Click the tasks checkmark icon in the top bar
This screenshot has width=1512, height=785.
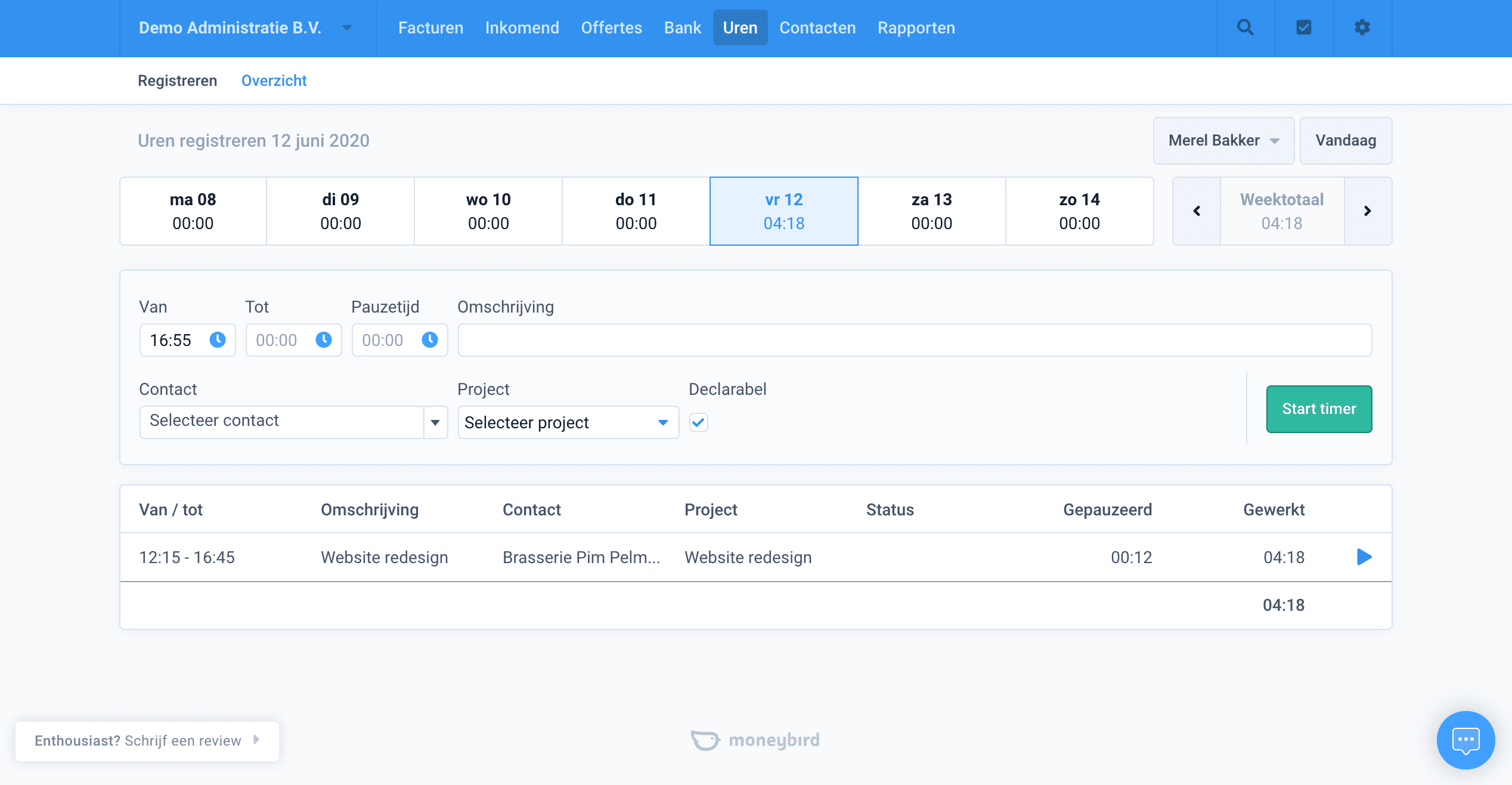[x=1303, y=27]
